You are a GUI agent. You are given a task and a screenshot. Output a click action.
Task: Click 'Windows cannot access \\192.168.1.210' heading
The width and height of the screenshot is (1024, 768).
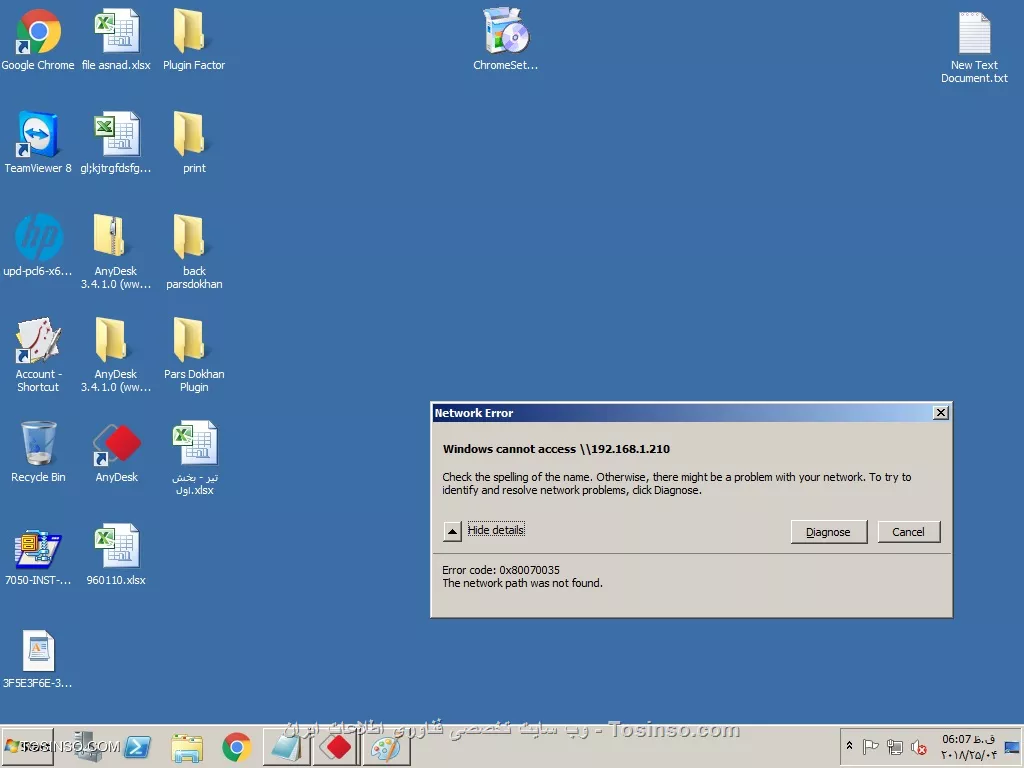point(556,449)
